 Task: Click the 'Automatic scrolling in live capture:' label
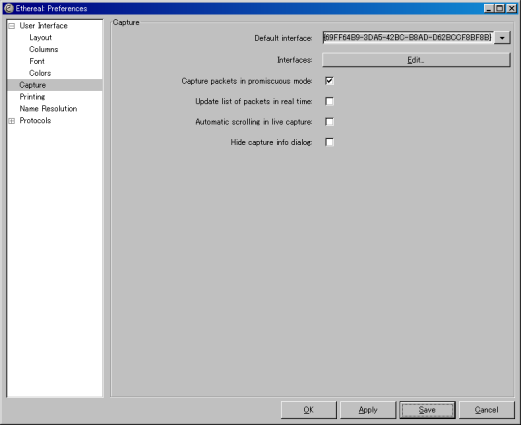click(254, 122)
